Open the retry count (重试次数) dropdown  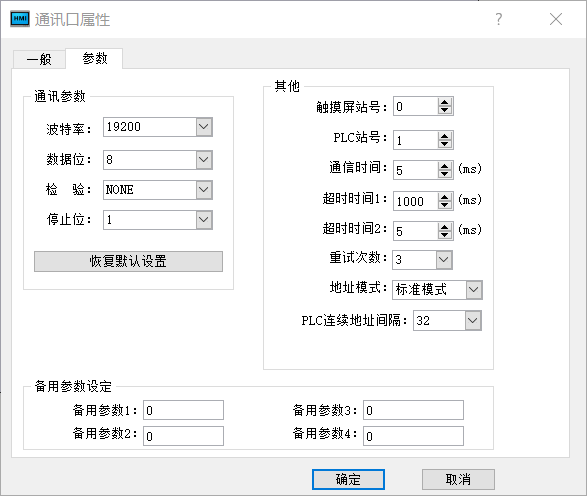444,259
